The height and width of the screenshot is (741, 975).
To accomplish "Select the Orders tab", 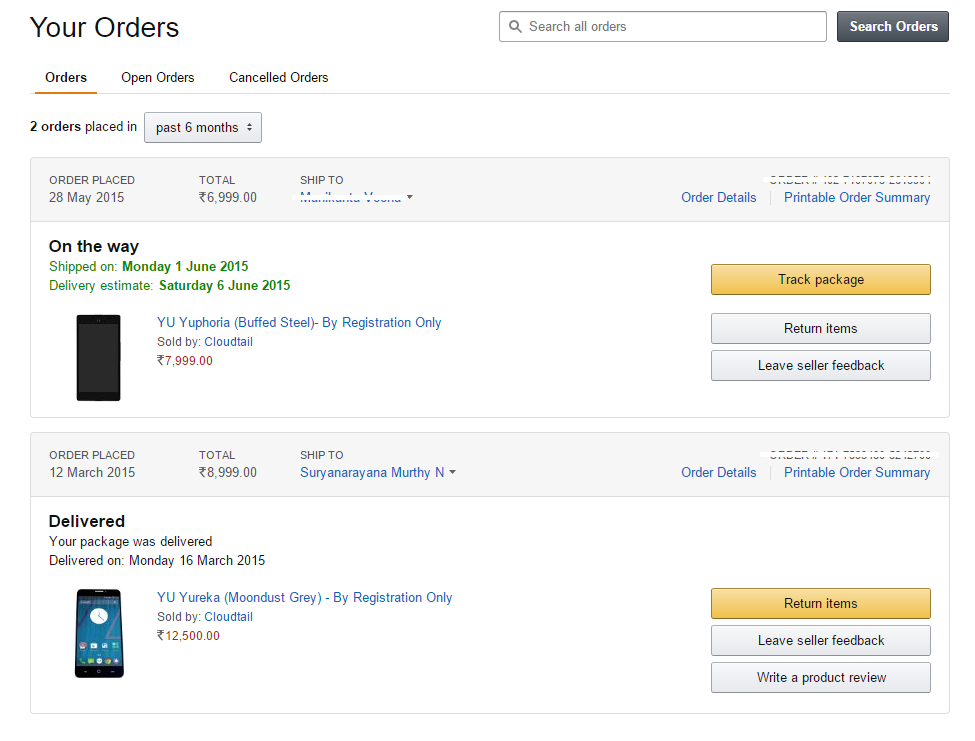I will tap(66, 78).
